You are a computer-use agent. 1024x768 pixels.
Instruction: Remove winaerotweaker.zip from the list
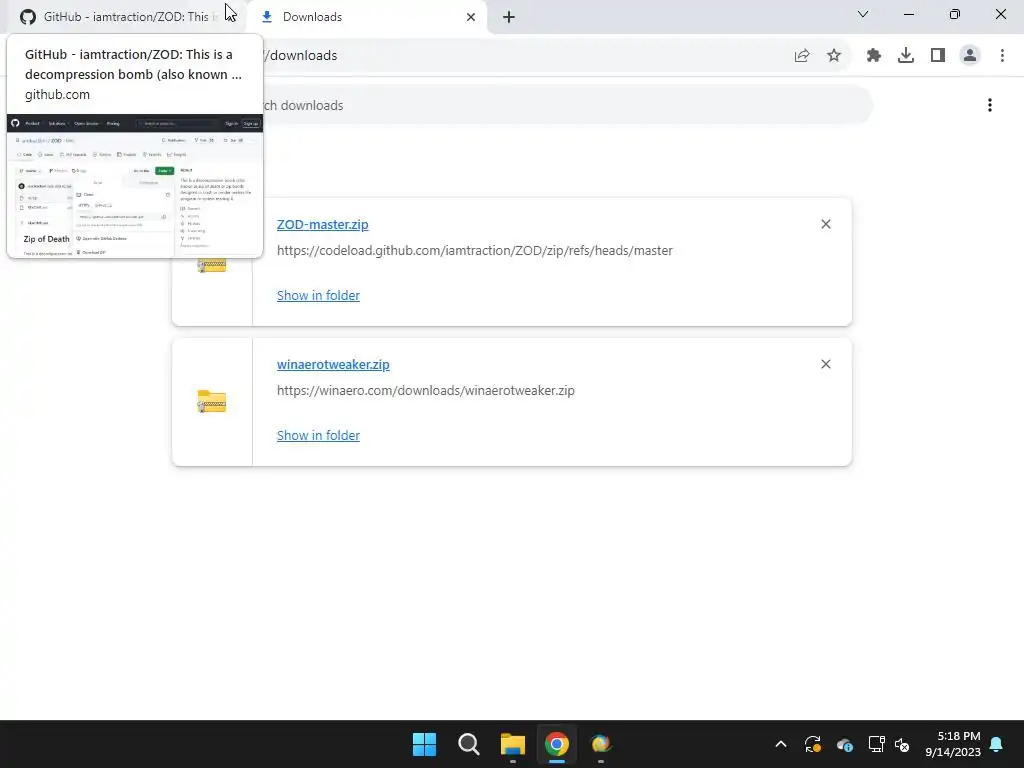coord(825,364)
